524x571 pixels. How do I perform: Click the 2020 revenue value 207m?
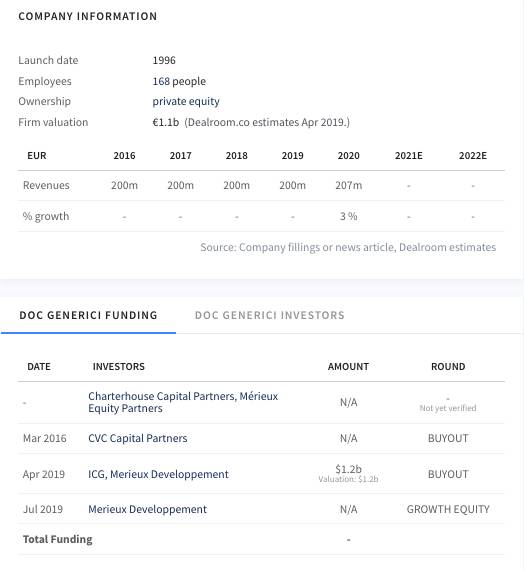348,185
